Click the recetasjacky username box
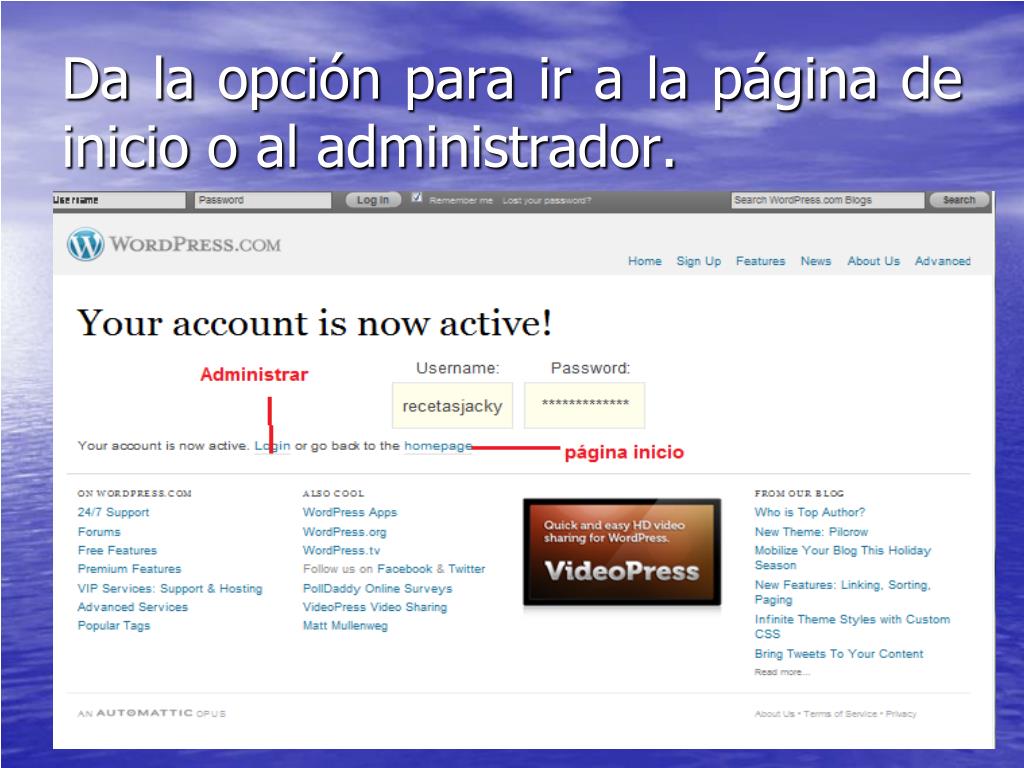The width and height of the screenshot is (1024, 768). point(453,406)
